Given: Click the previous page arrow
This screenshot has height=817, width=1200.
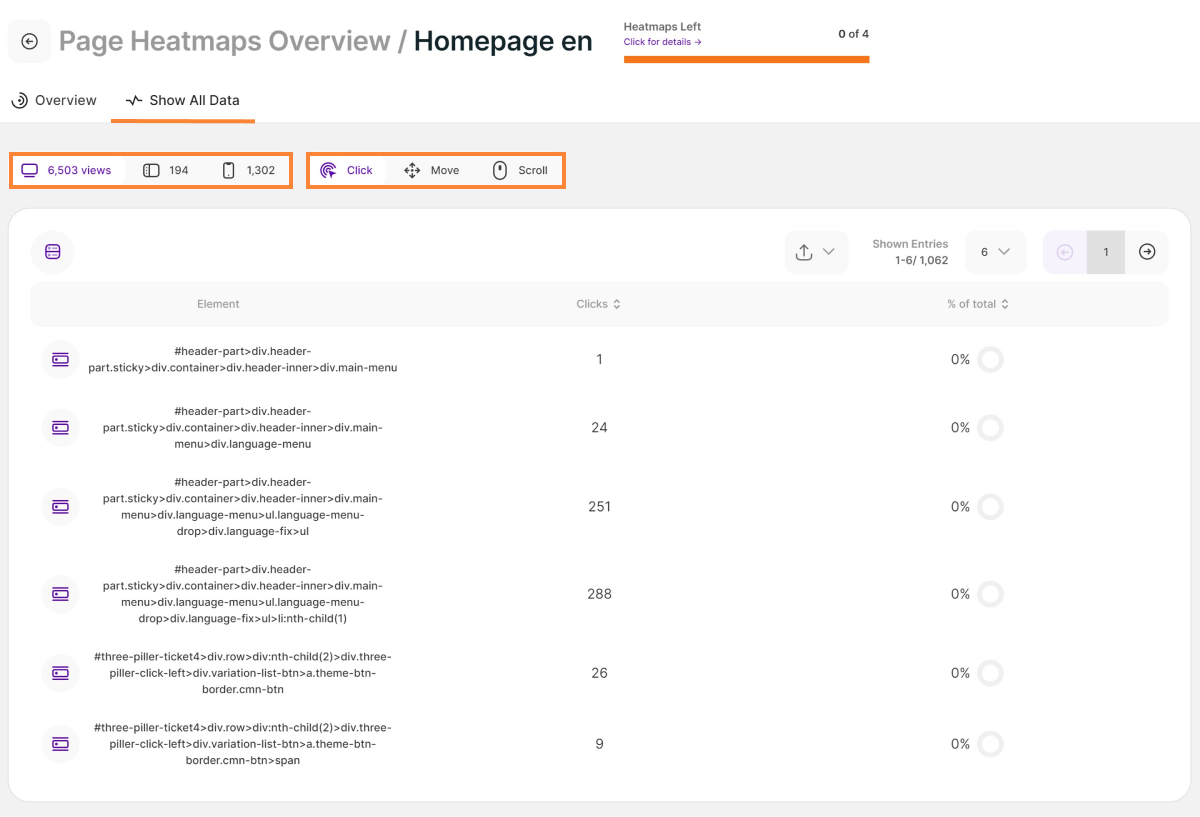Looking at the screenshot, I should coord(1065,252).
